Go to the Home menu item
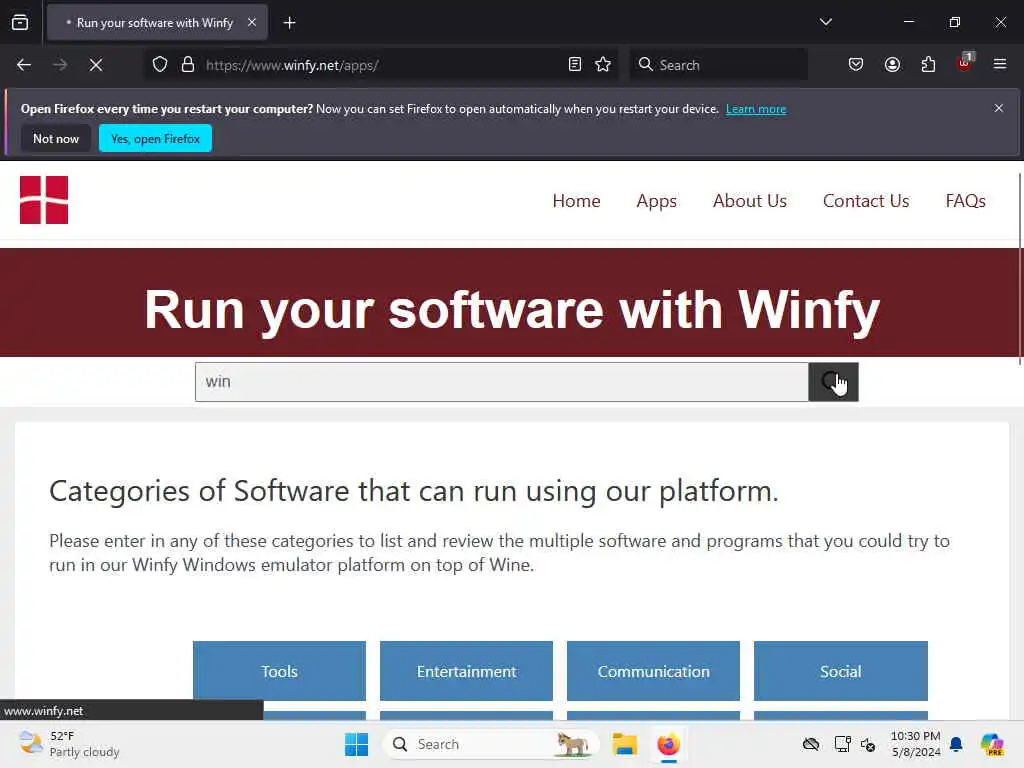 tap(576, 201)
